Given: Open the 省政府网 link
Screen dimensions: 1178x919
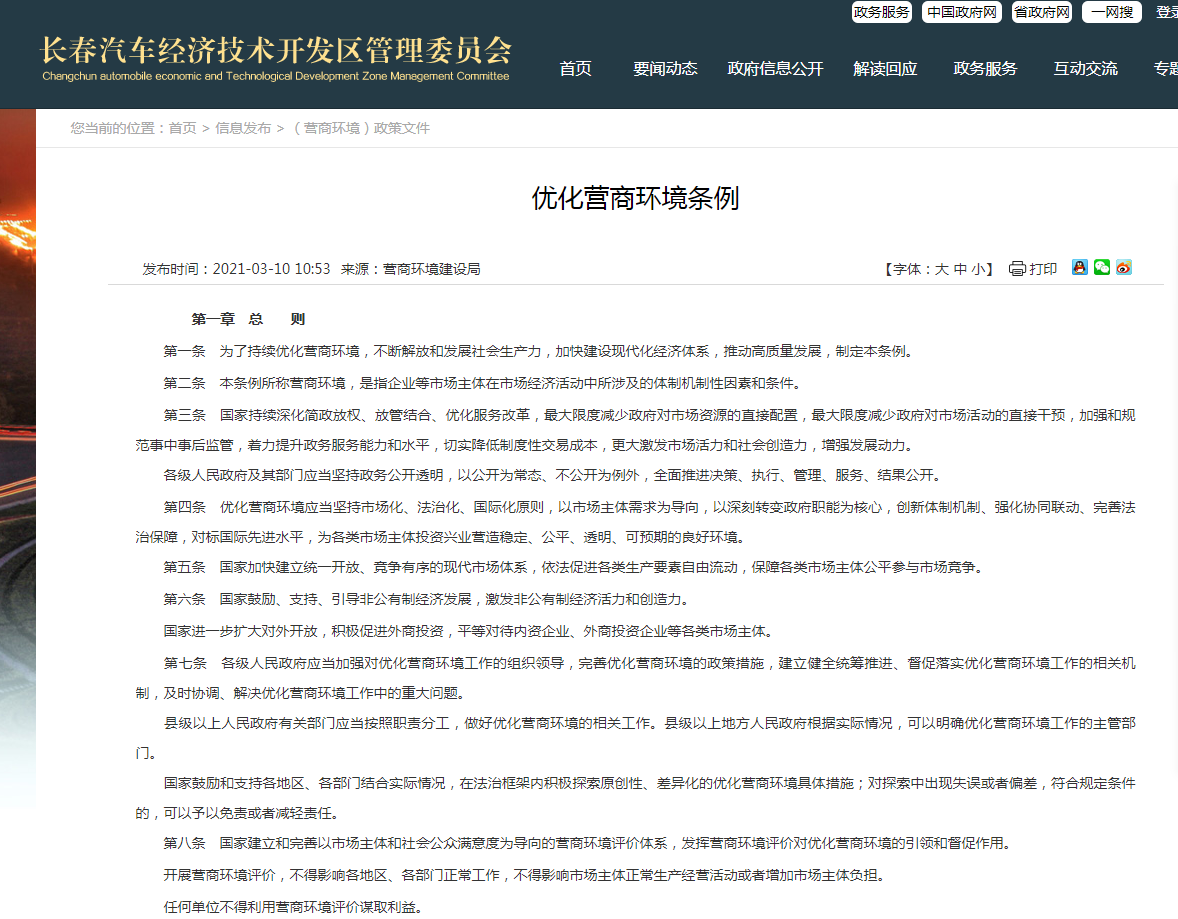Looking at the screenshot, I should [1041, 12].
